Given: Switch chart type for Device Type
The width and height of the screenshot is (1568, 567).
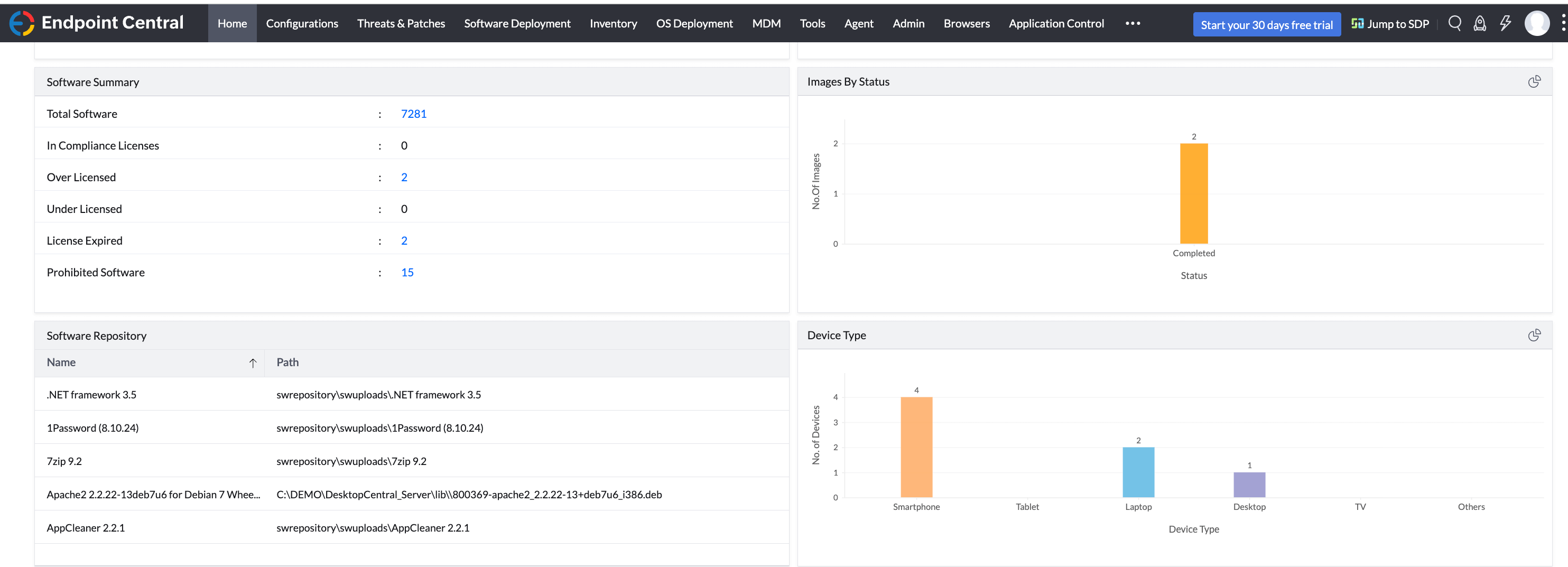Looking at the screenshot, I should click(1534, 335).
